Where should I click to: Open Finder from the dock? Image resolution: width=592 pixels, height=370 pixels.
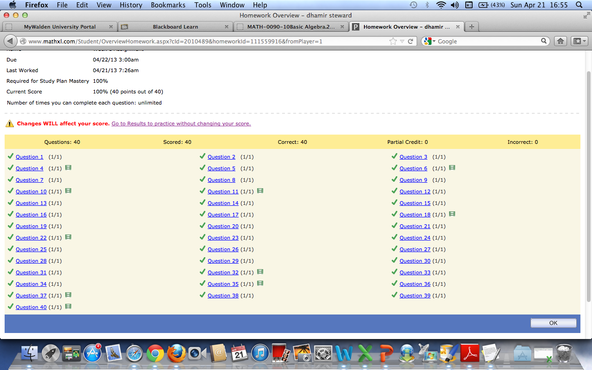coord(29,354)
